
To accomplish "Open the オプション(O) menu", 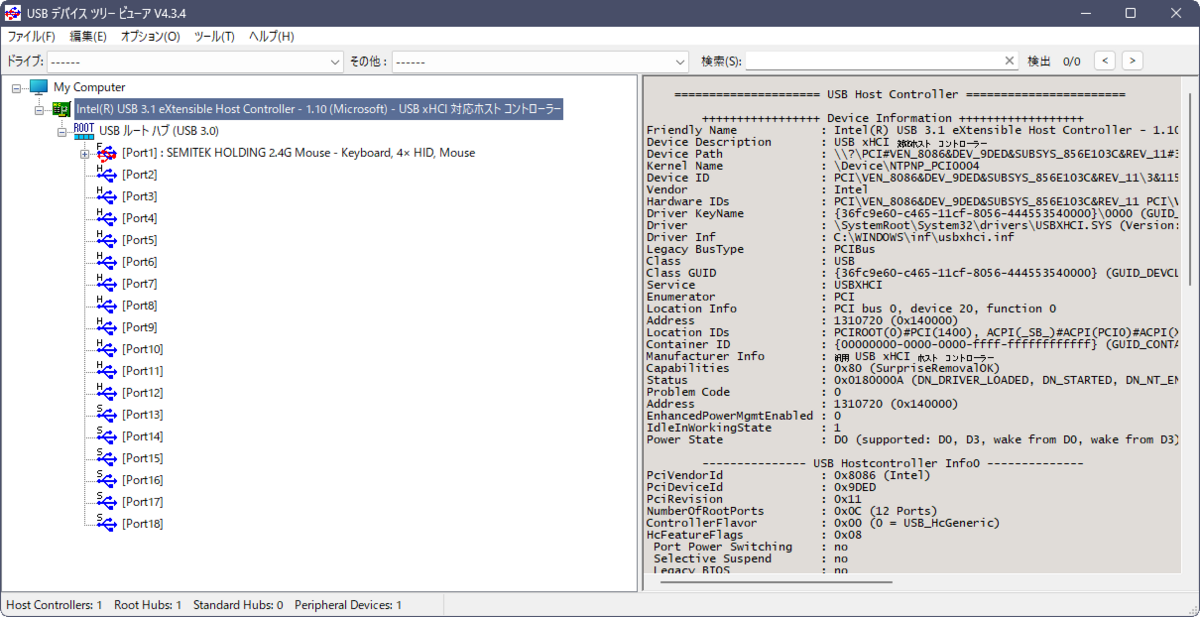I will coord(150,37).
